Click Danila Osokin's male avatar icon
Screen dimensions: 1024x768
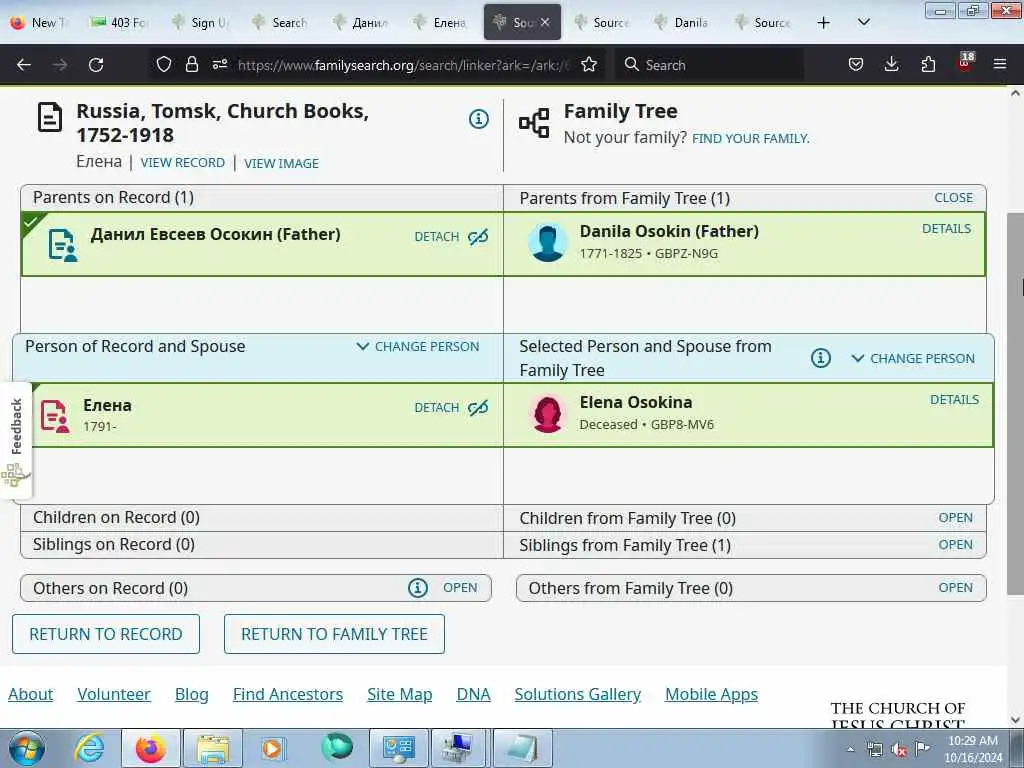[547, 242]
